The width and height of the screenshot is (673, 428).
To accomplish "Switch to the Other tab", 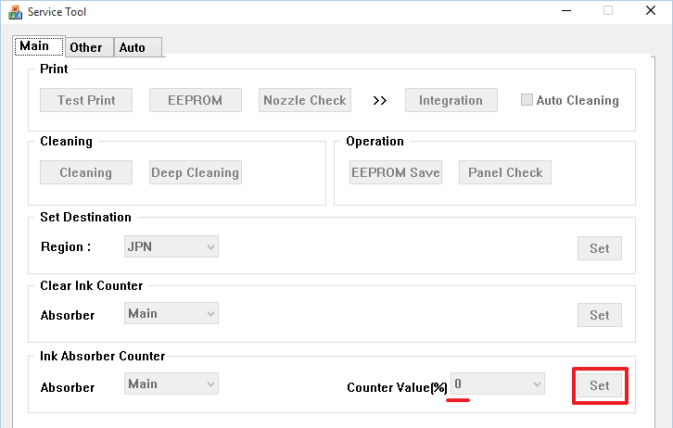I will (x=86, y=47).
